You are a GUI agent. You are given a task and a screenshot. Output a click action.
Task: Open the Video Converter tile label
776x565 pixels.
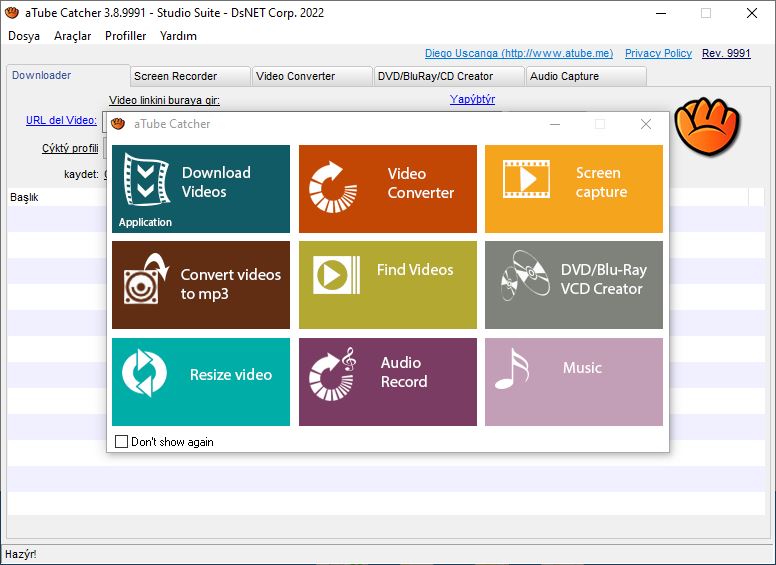tap(421, 183)
